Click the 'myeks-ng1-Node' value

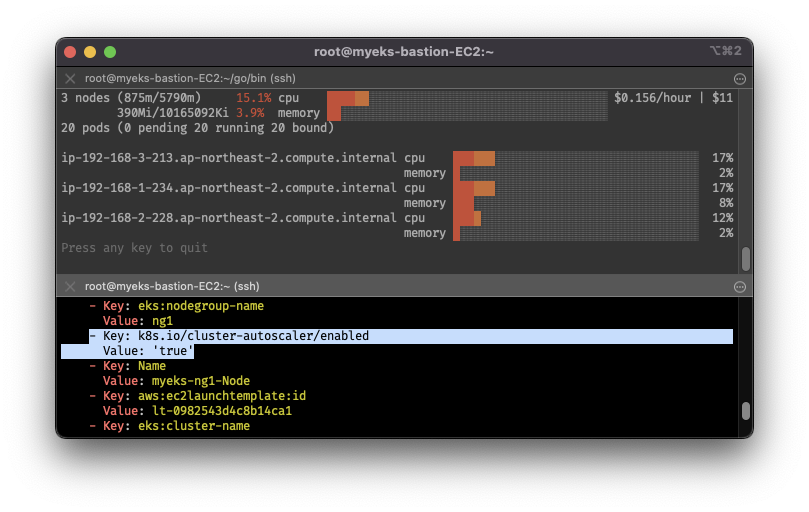(x=201, y=381)
